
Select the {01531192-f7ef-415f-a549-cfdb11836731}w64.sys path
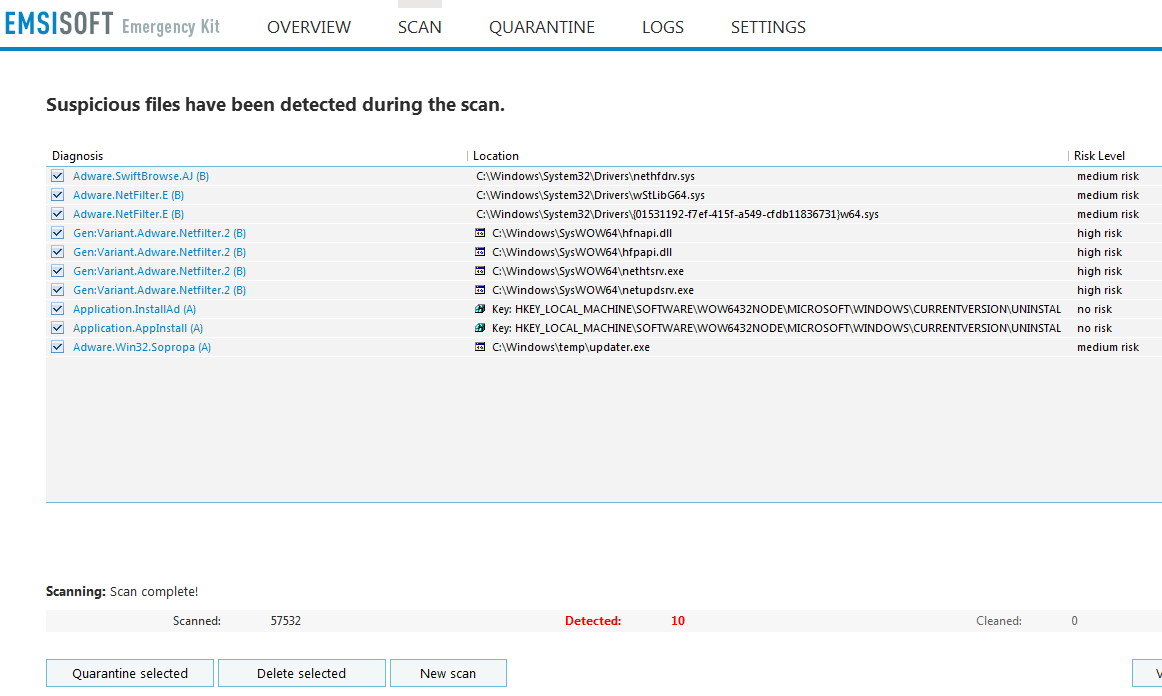point(677,214)
